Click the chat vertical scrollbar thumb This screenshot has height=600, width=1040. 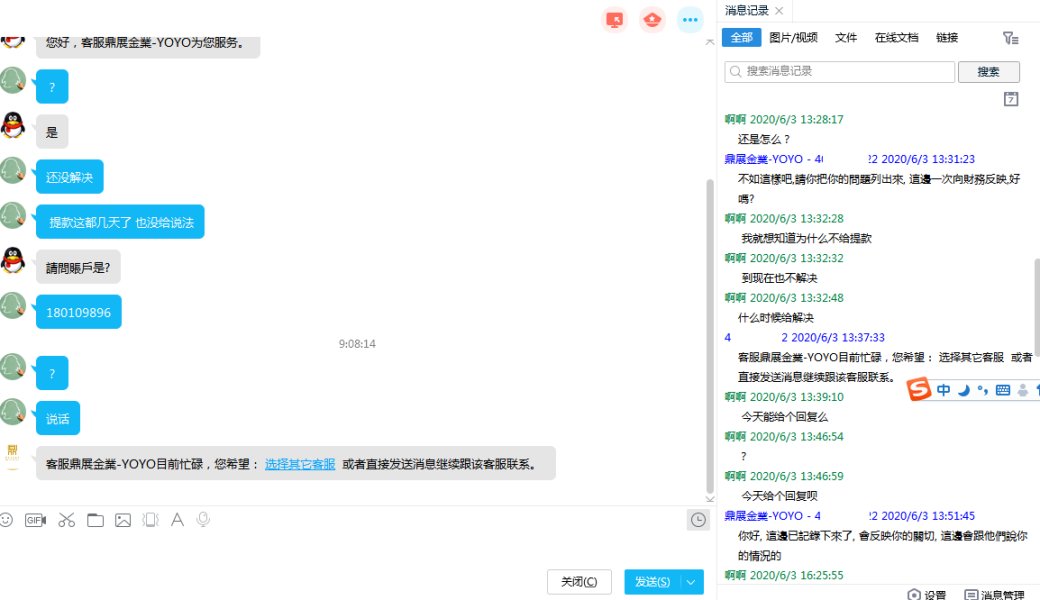(x=710, y=336)
